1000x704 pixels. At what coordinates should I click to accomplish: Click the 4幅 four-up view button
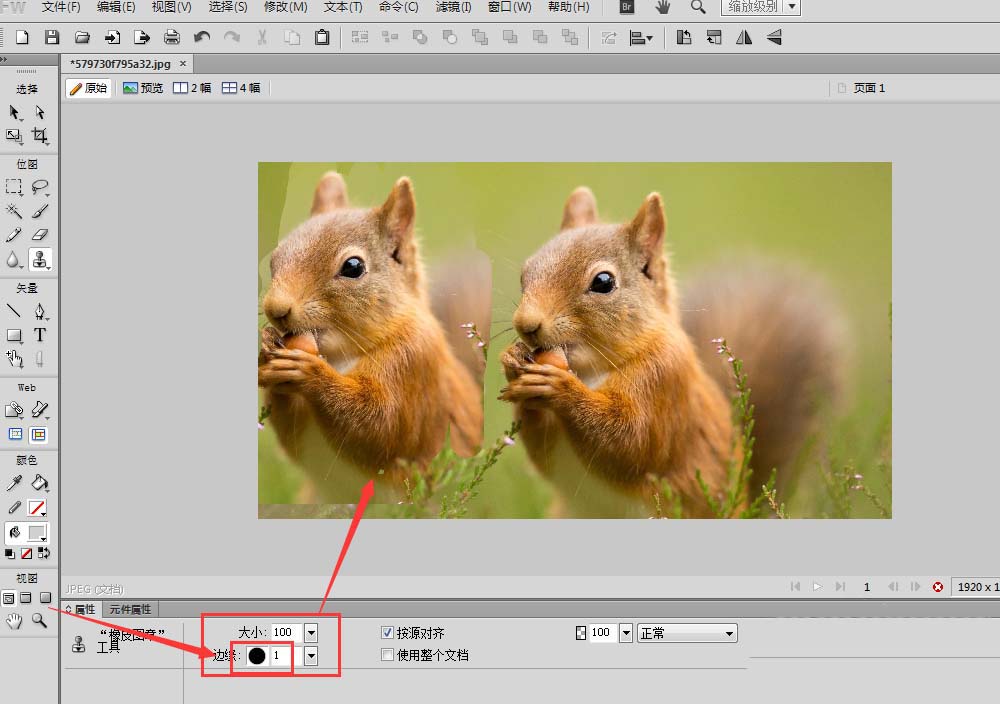(x=241, y=88)
